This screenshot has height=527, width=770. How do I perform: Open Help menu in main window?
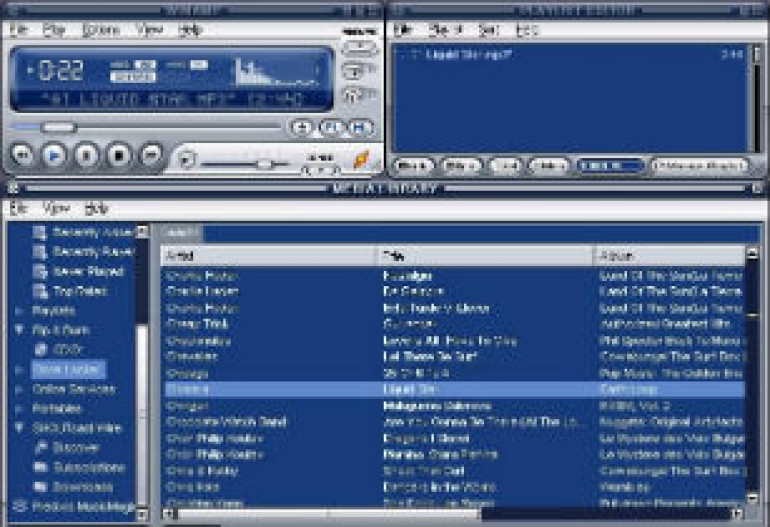click(x=191, y=30)
